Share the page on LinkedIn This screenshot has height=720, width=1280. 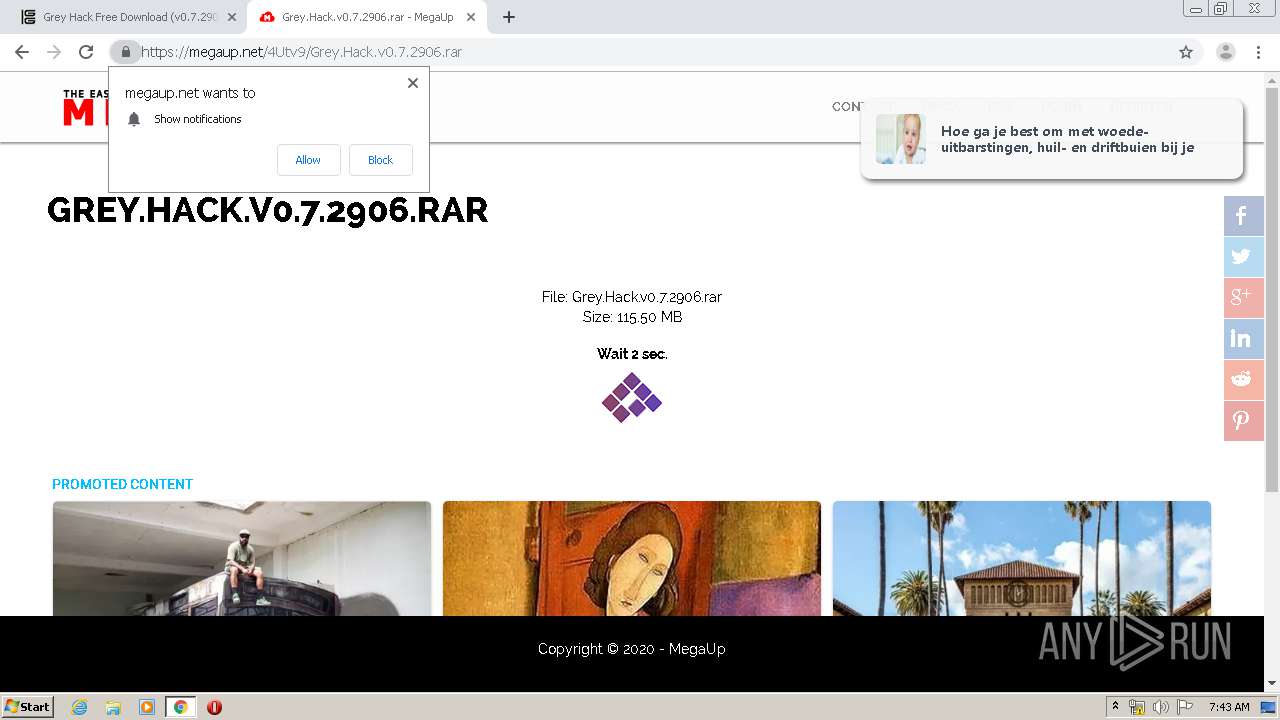coord(1244,339)
